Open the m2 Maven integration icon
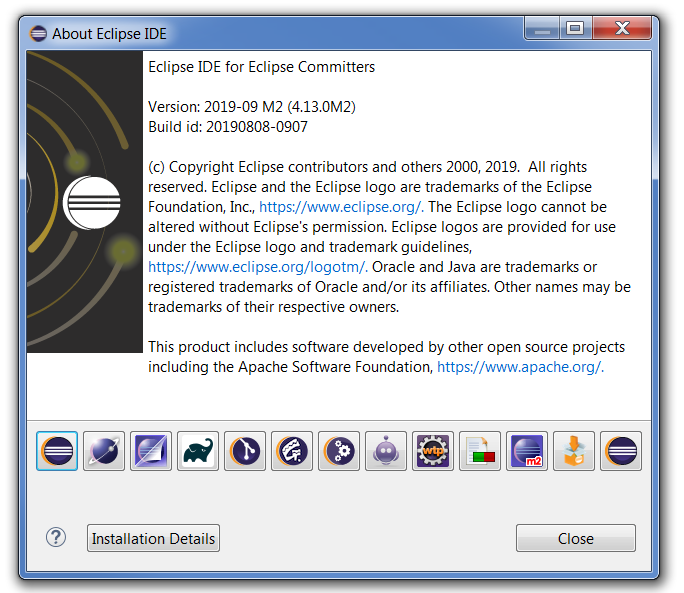 coord(527,451)
